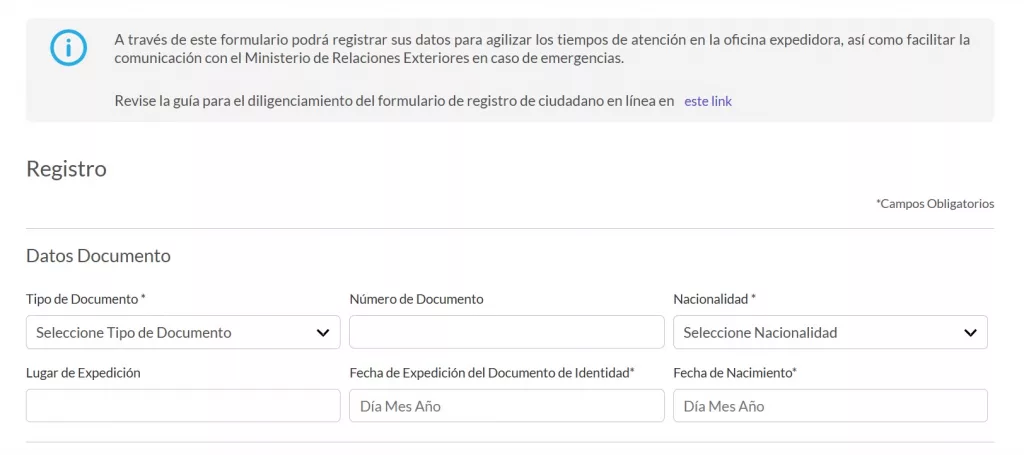Viewport: 1024px width, 455px height.
Task: Click the chevron arrow in Tipo de Documento
Action: coord(323,332)
